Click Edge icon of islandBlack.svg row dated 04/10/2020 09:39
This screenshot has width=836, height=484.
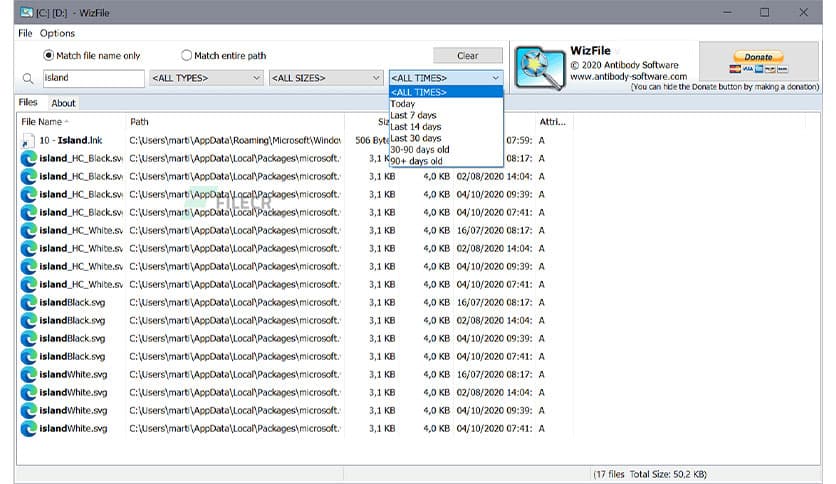28,338
